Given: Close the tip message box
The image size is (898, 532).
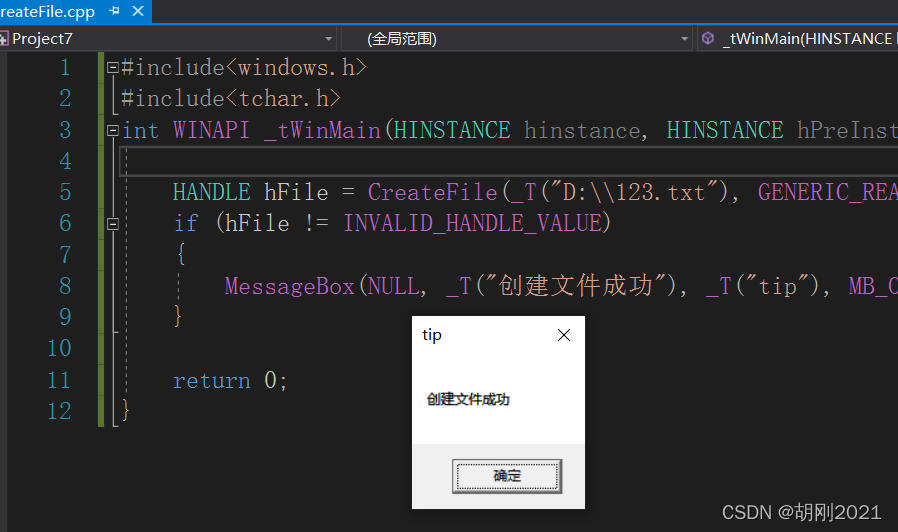Looking at the screenshot, I should [x=564, y=336].
